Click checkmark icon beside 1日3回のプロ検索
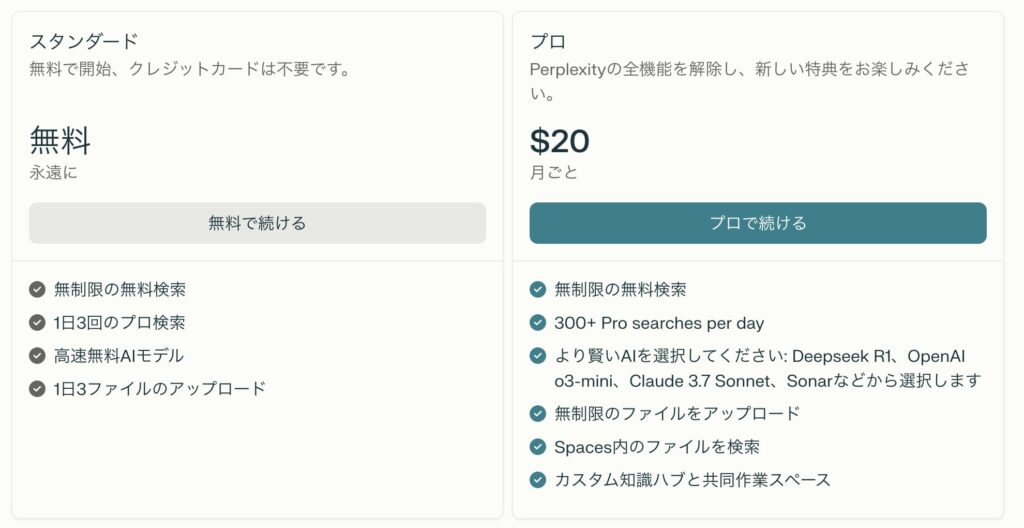 click(x=37, y=322)
